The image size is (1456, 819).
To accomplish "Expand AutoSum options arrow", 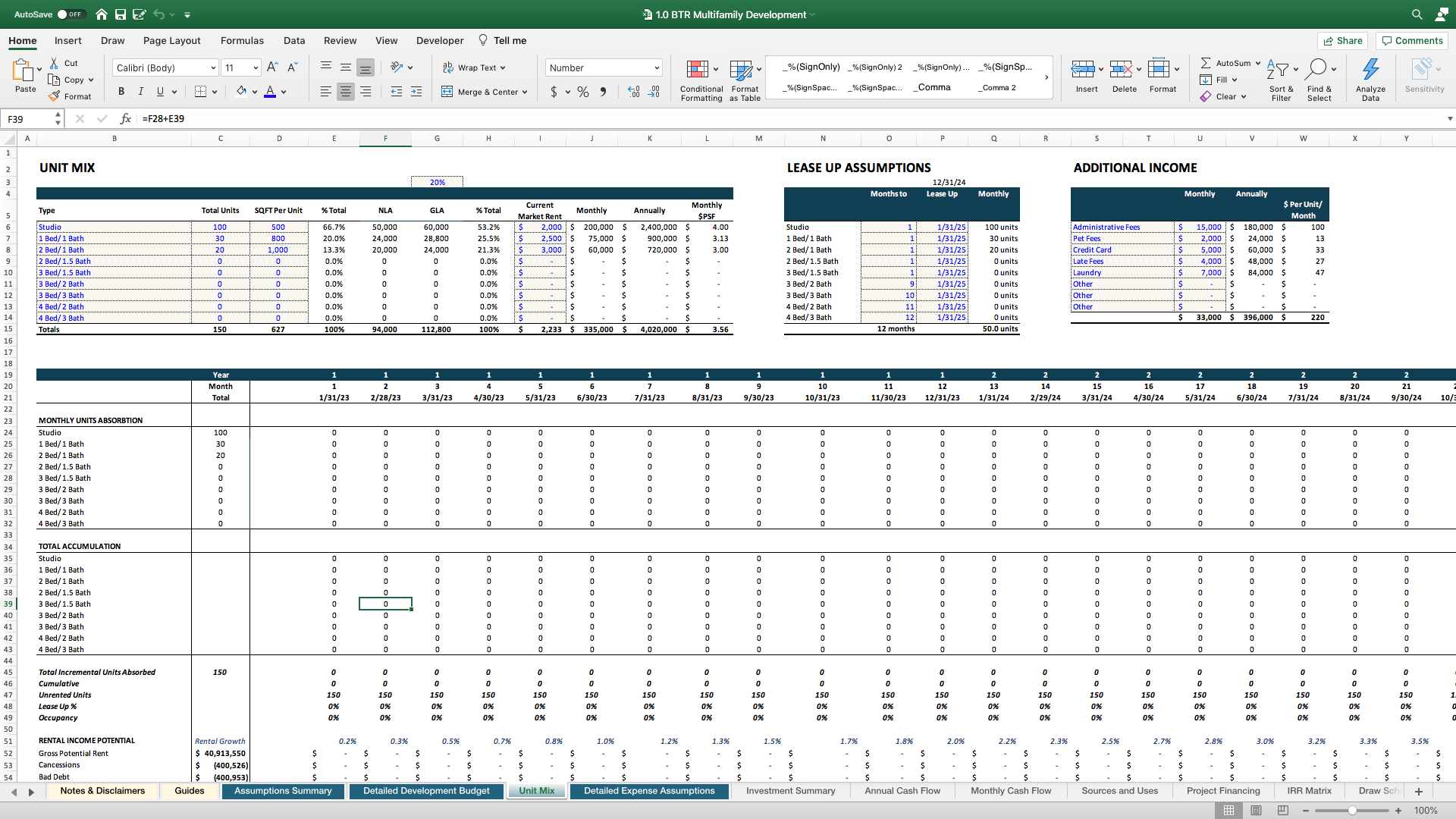I will tap(1257, 64).
